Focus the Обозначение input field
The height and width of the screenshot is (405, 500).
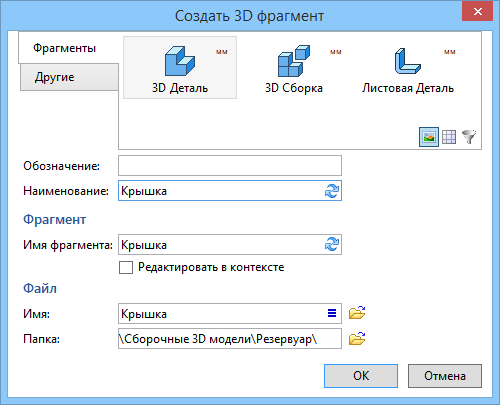pyautogui.click(x=230, y=165)
